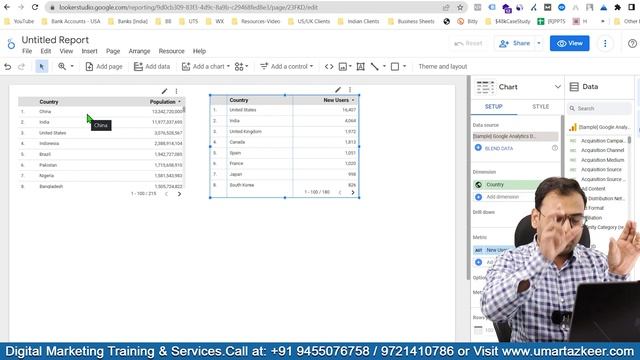Open the shape type dropdown arrow

(404, 67)
